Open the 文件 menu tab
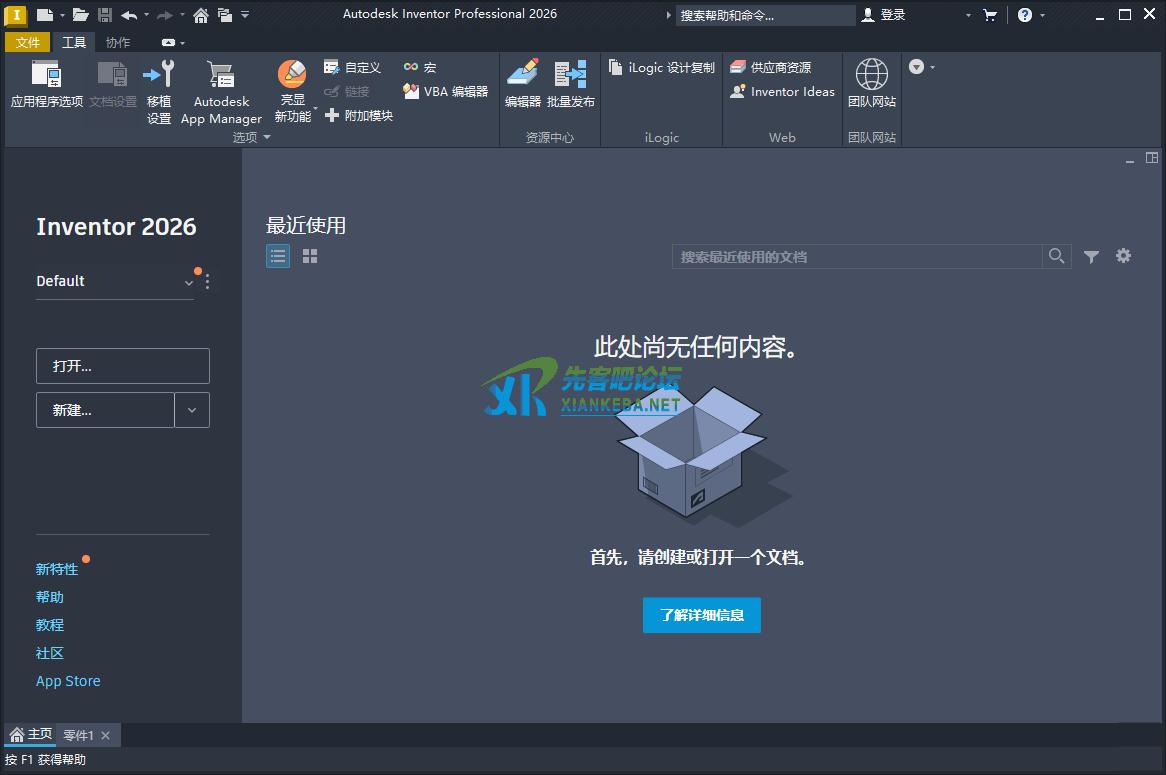The image size is (1166, 775). [x=28, y=43]
